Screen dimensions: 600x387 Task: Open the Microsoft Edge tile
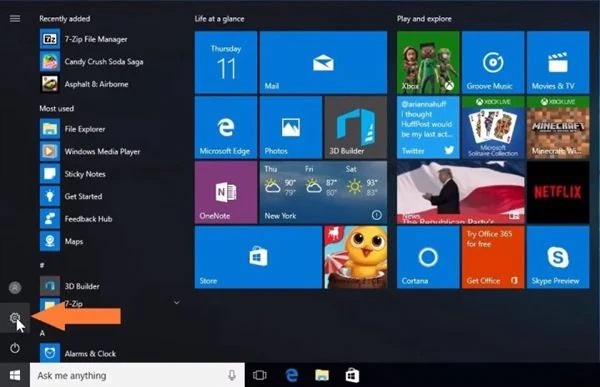coord(226,127)
